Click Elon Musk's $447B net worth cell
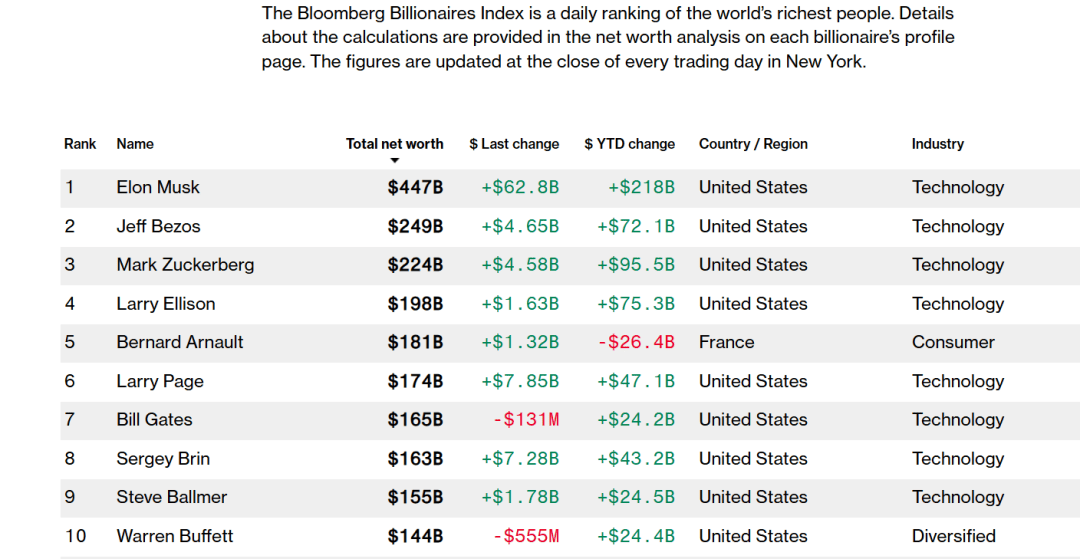The width and height of the screenshot is (1080, 559). click(x=415, y=187)
